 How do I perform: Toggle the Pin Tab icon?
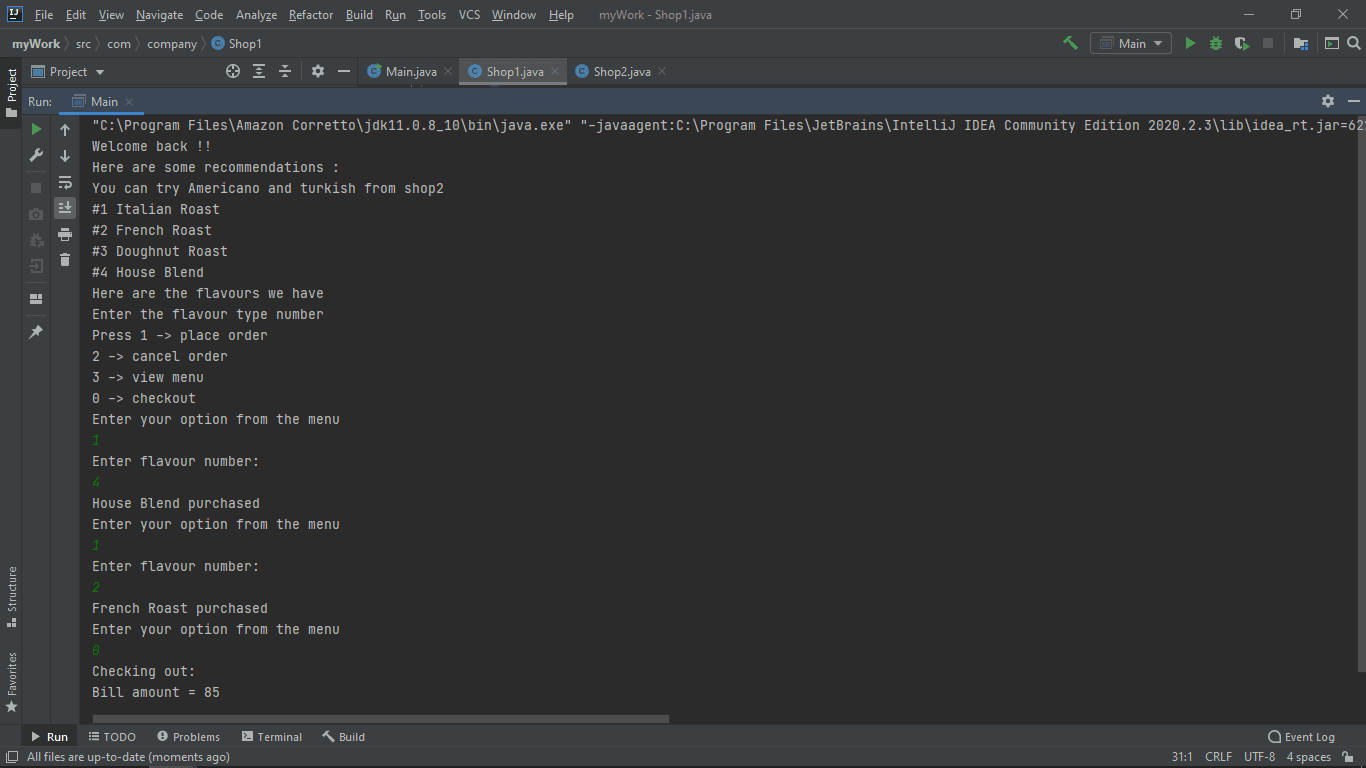[x=36, y=331]
